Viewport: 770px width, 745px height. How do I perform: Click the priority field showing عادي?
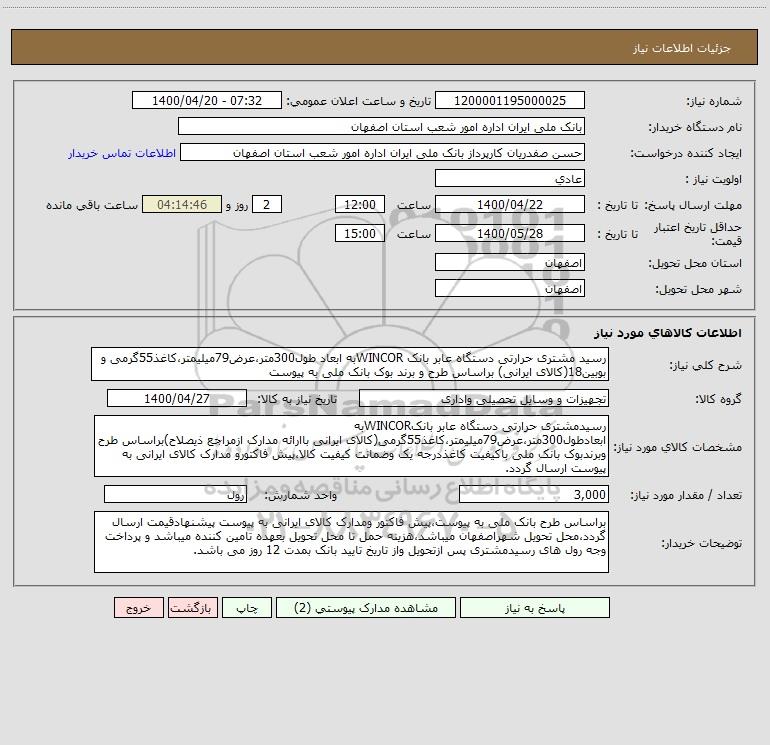point(510,178)
